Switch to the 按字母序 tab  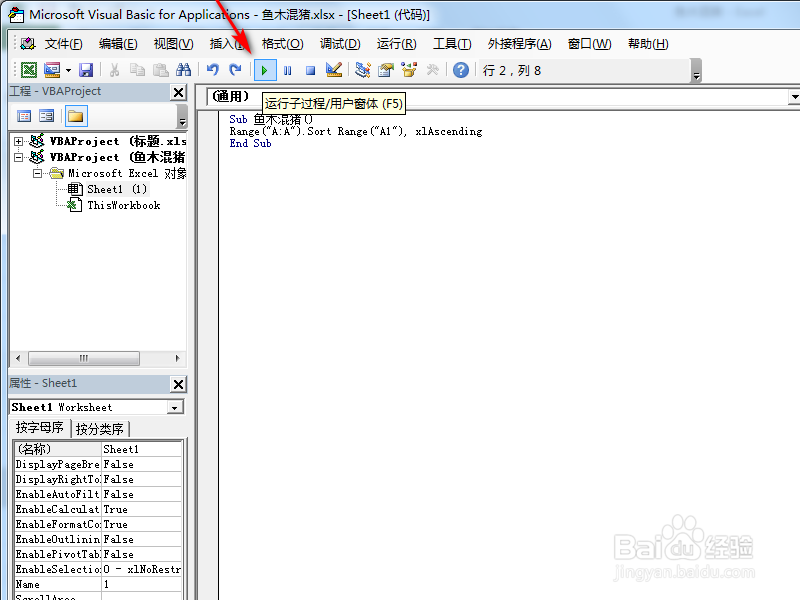(40, 428)
